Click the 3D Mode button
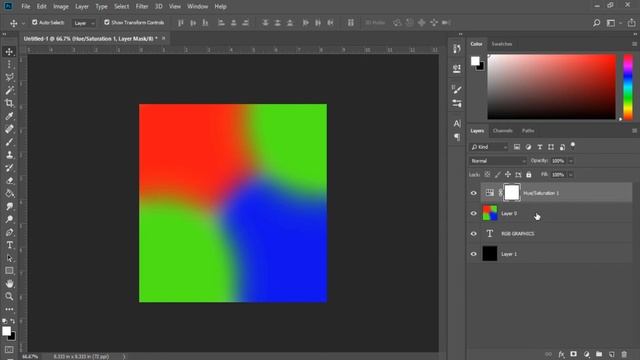This screenshot has width=640, height=360. point(375,22)
